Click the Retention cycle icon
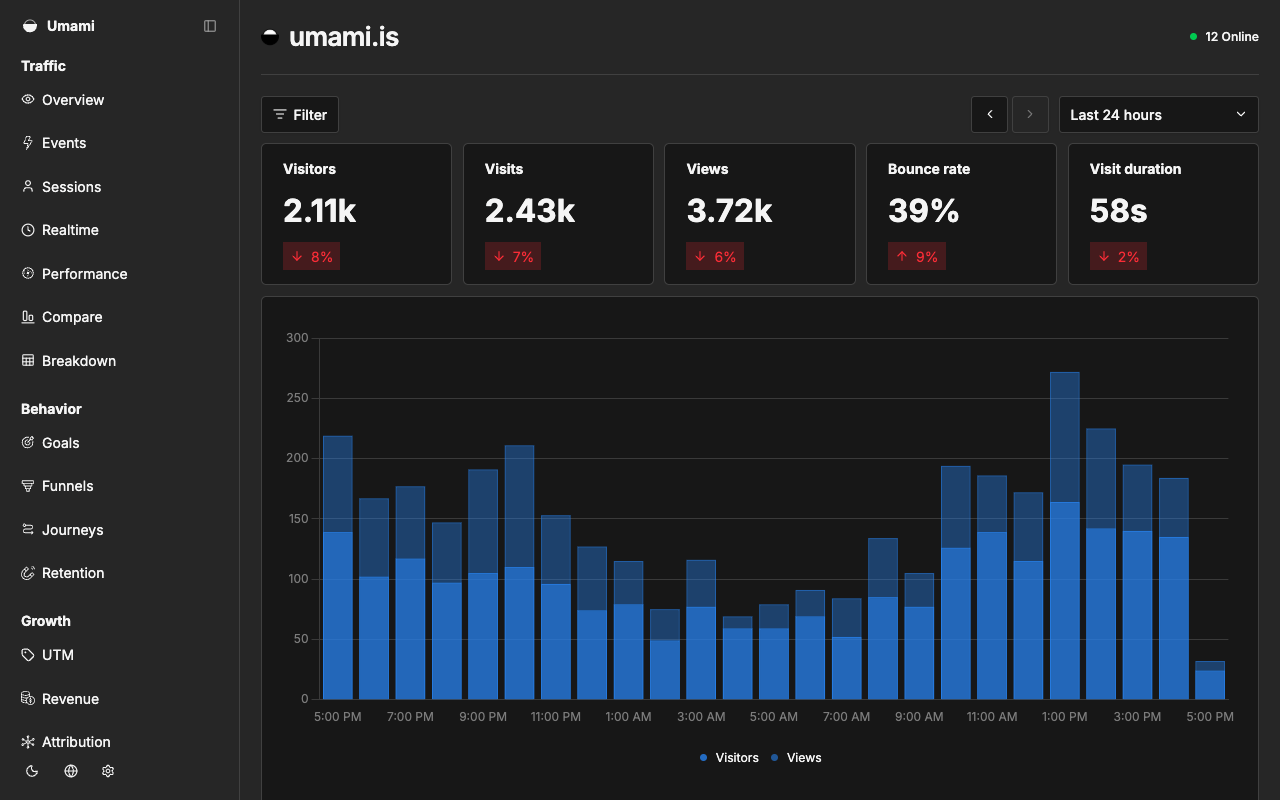The image size is (1280, 800). click(x=28, y=573)
